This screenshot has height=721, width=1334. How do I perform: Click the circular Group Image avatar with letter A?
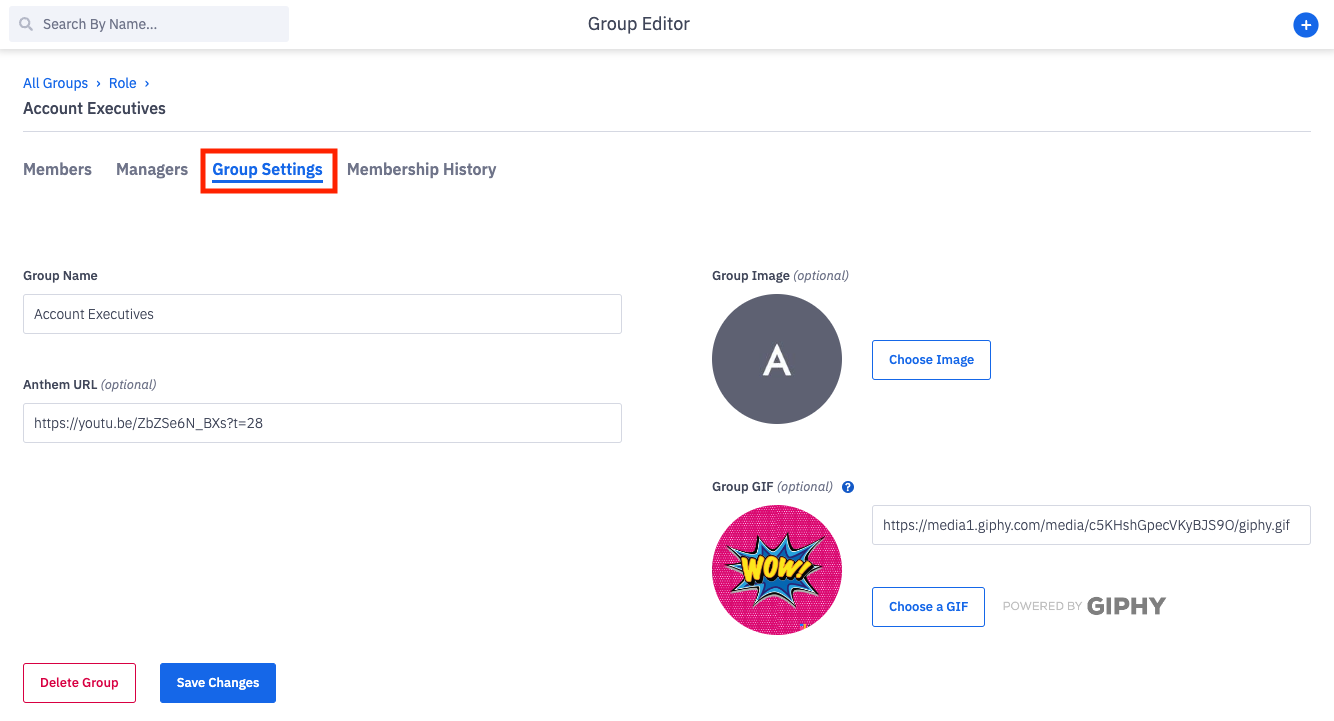777,358
